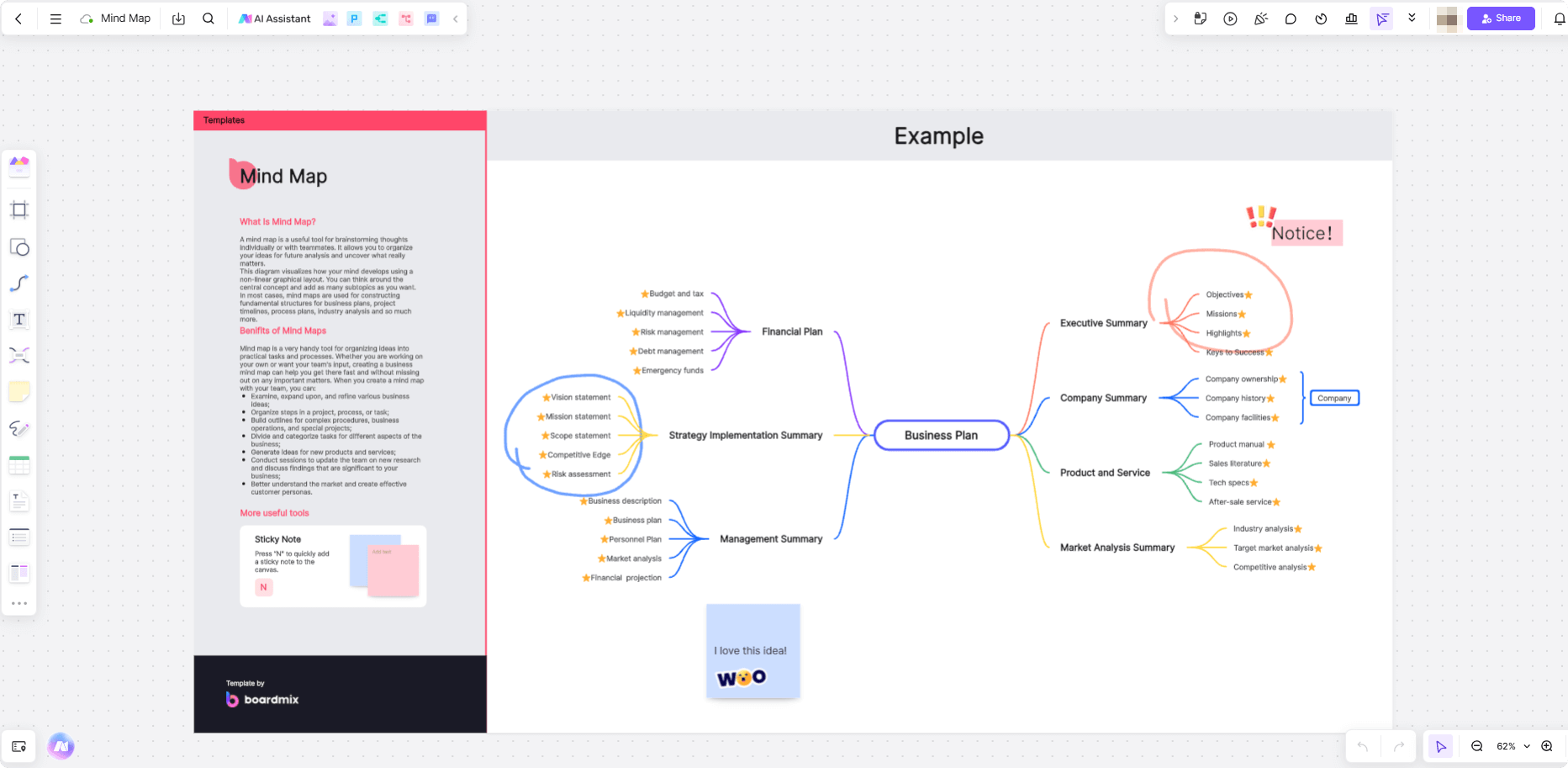Viewport: 1568px width, 768px height.
Task: Select the Management Summary branch
Action: coord(771,539)
